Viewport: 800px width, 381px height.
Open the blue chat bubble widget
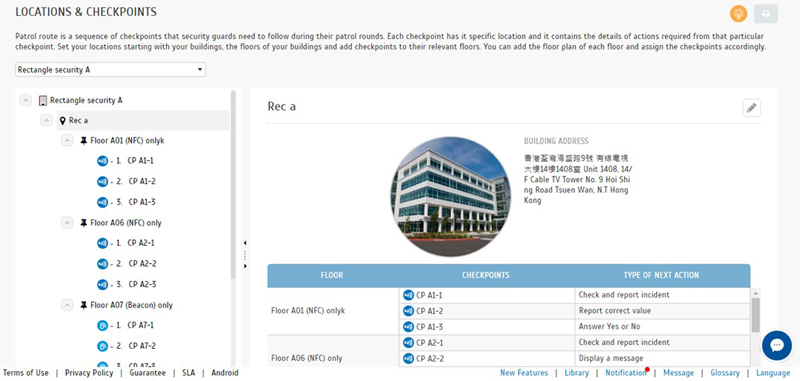(777, 345)
